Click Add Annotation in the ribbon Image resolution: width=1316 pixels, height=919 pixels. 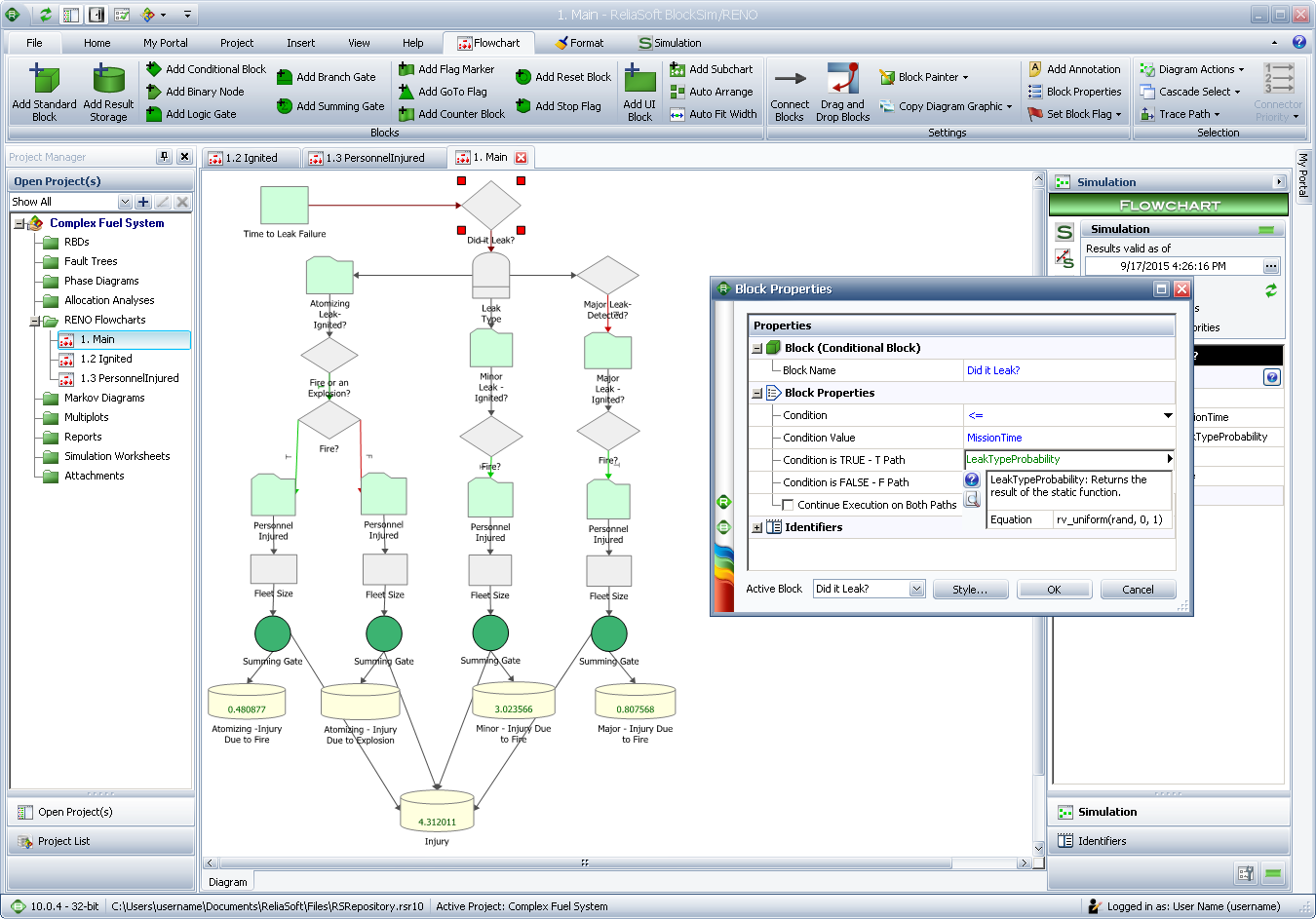(x=1035, y=69)
